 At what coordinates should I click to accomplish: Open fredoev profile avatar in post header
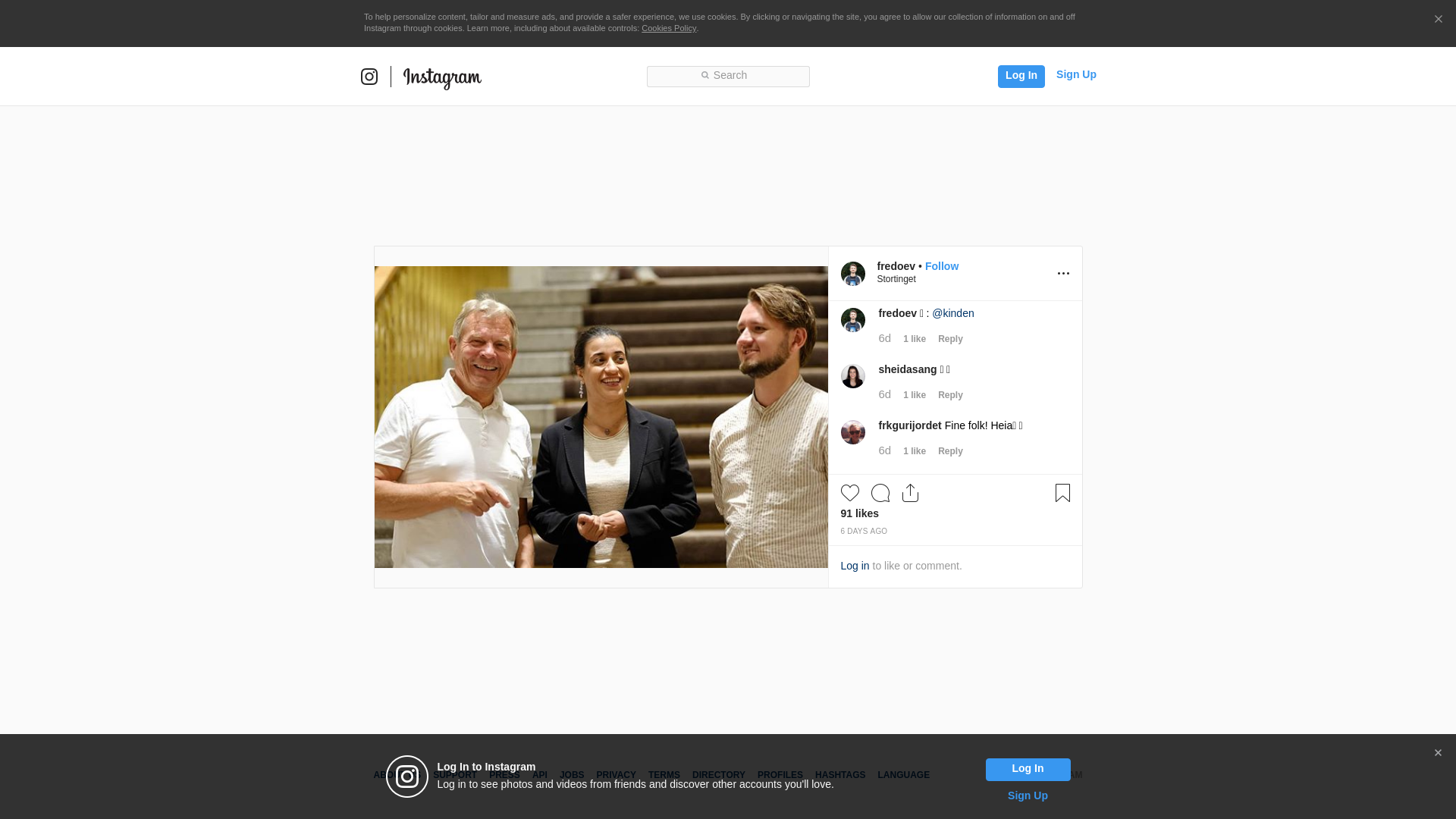(852, 274)
